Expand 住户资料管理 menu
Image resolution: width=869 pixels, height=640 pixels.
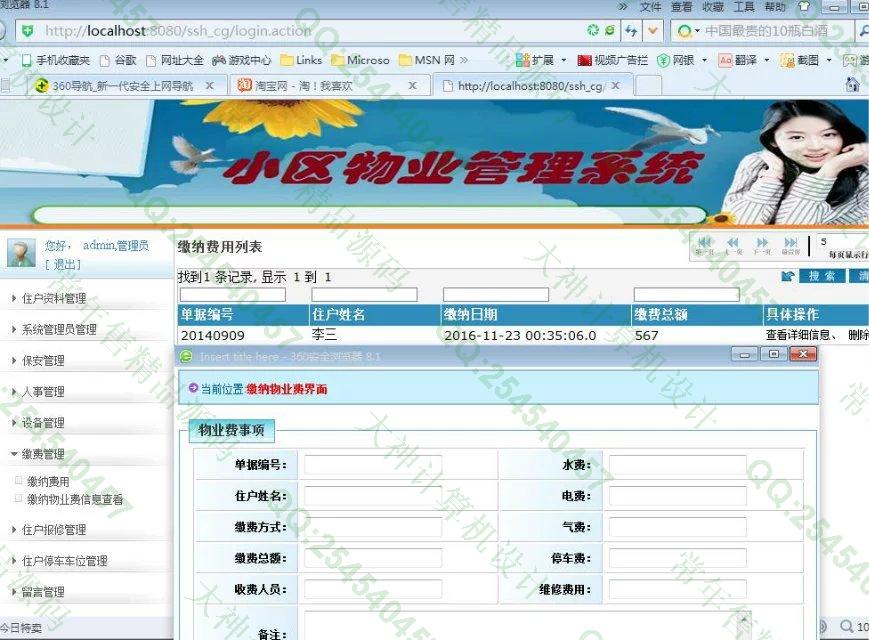[x=53, y=299]
